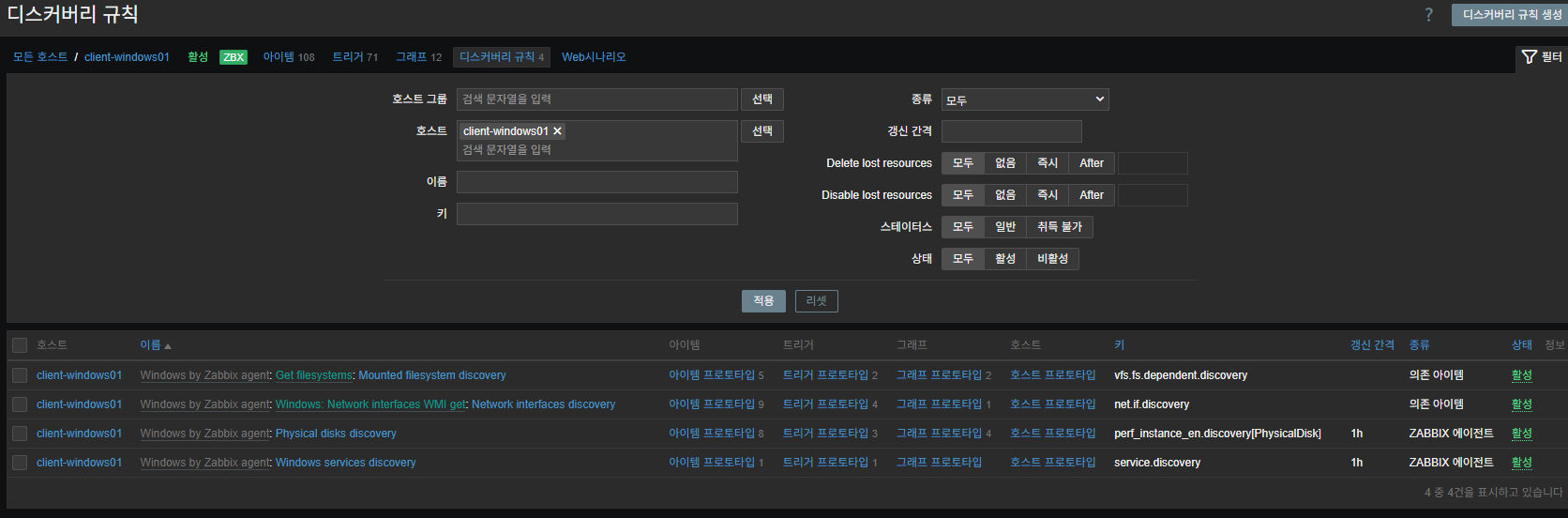Open the 종류 type dropdown

point(1025,99)
